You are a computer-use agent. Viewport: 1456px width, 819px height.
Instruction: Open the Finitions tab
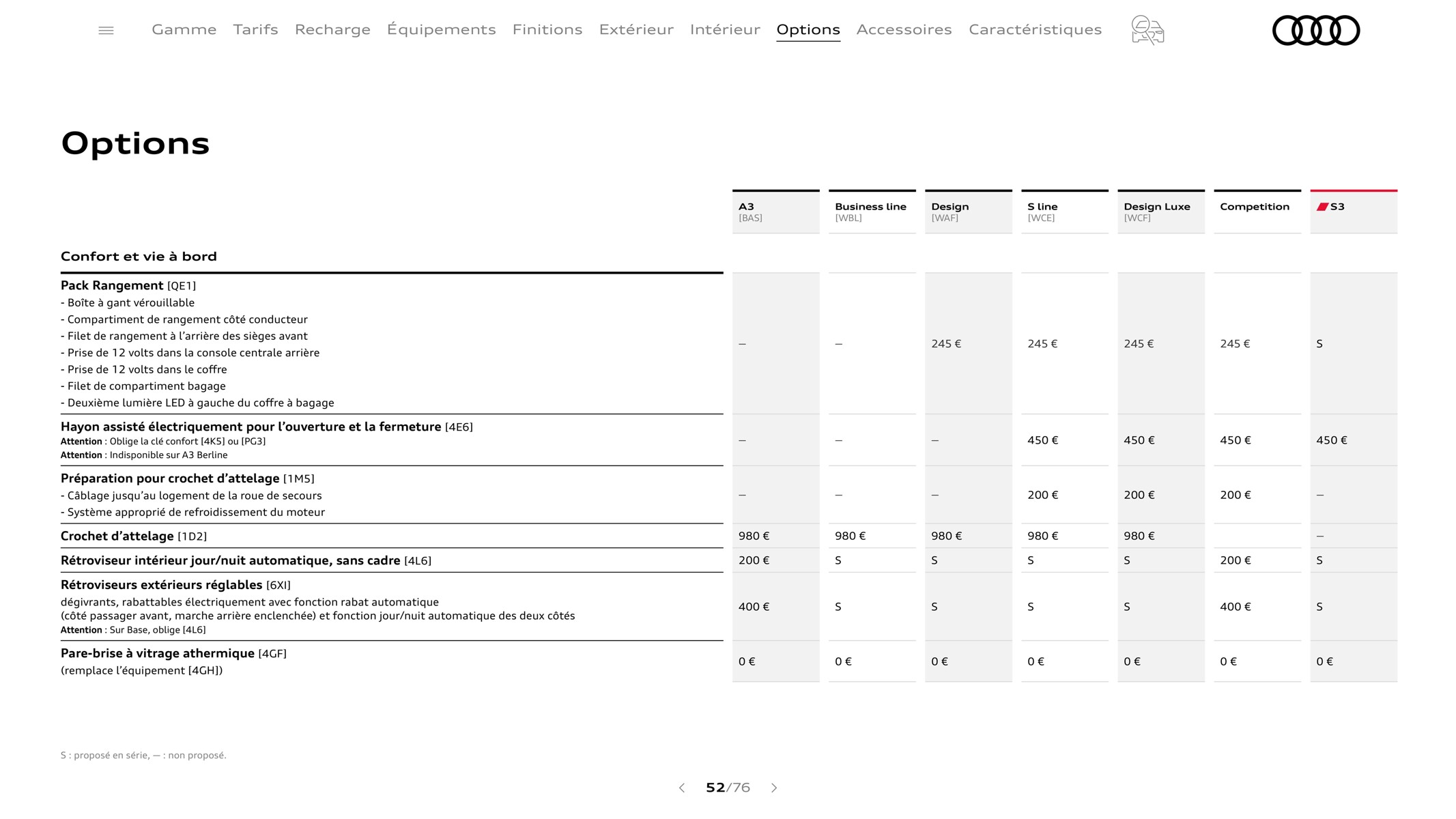pyautogui.click(x=547, y=29)
